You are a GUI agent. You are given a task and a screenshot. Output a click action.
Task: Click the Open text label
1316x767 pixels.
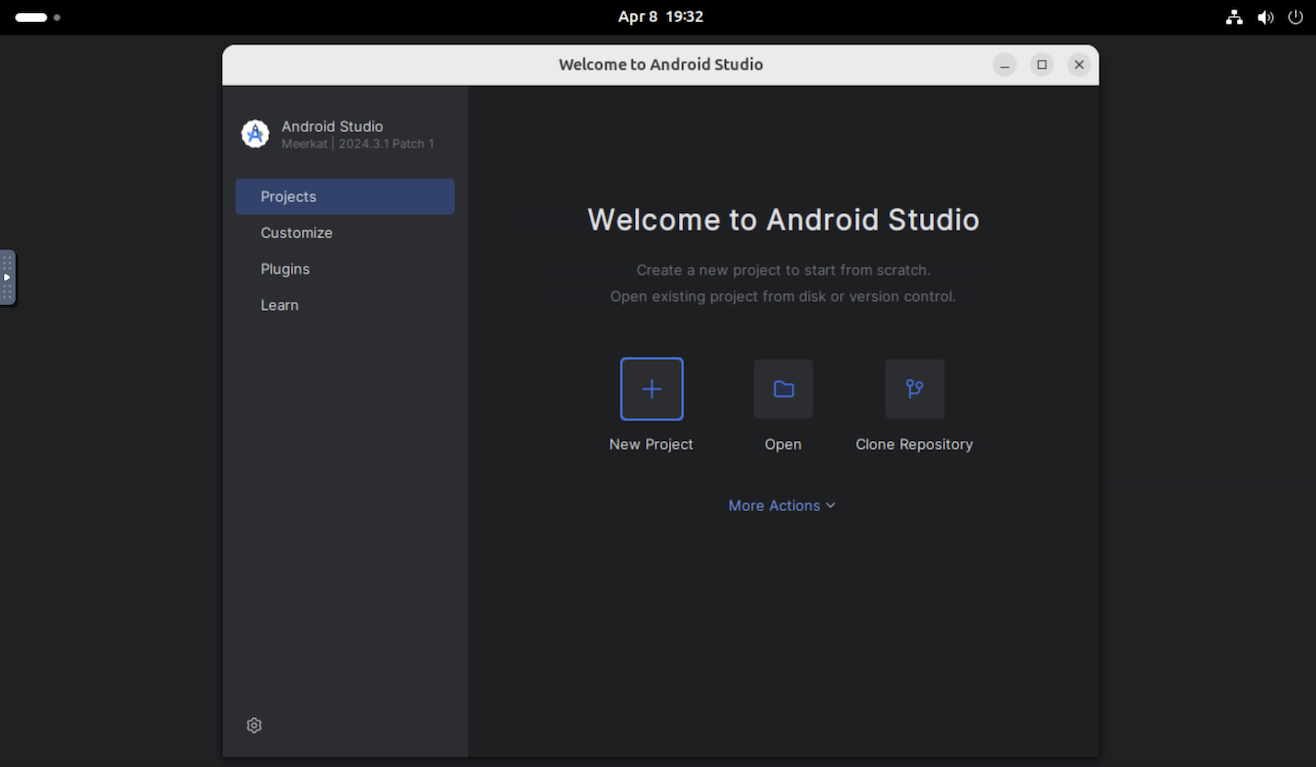[783, 444]
